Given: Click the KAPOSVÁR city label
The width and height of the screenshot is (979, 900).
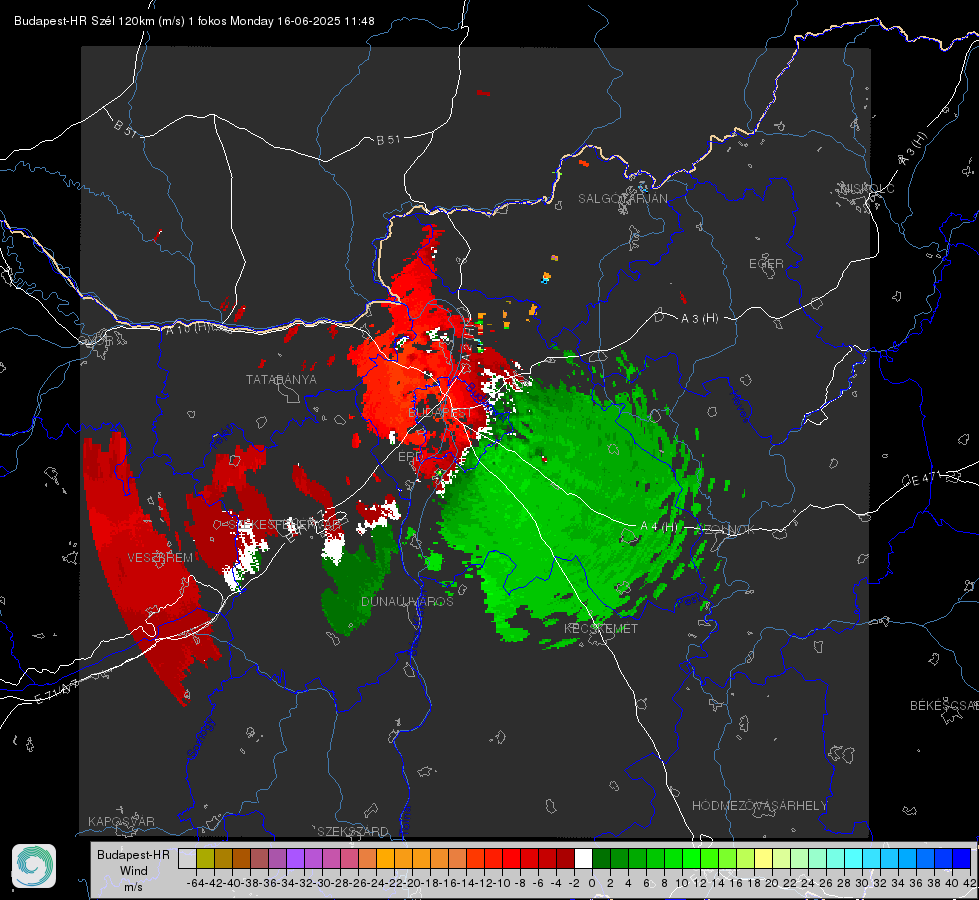Looking at the screenshot, I should tap(121, 821).
